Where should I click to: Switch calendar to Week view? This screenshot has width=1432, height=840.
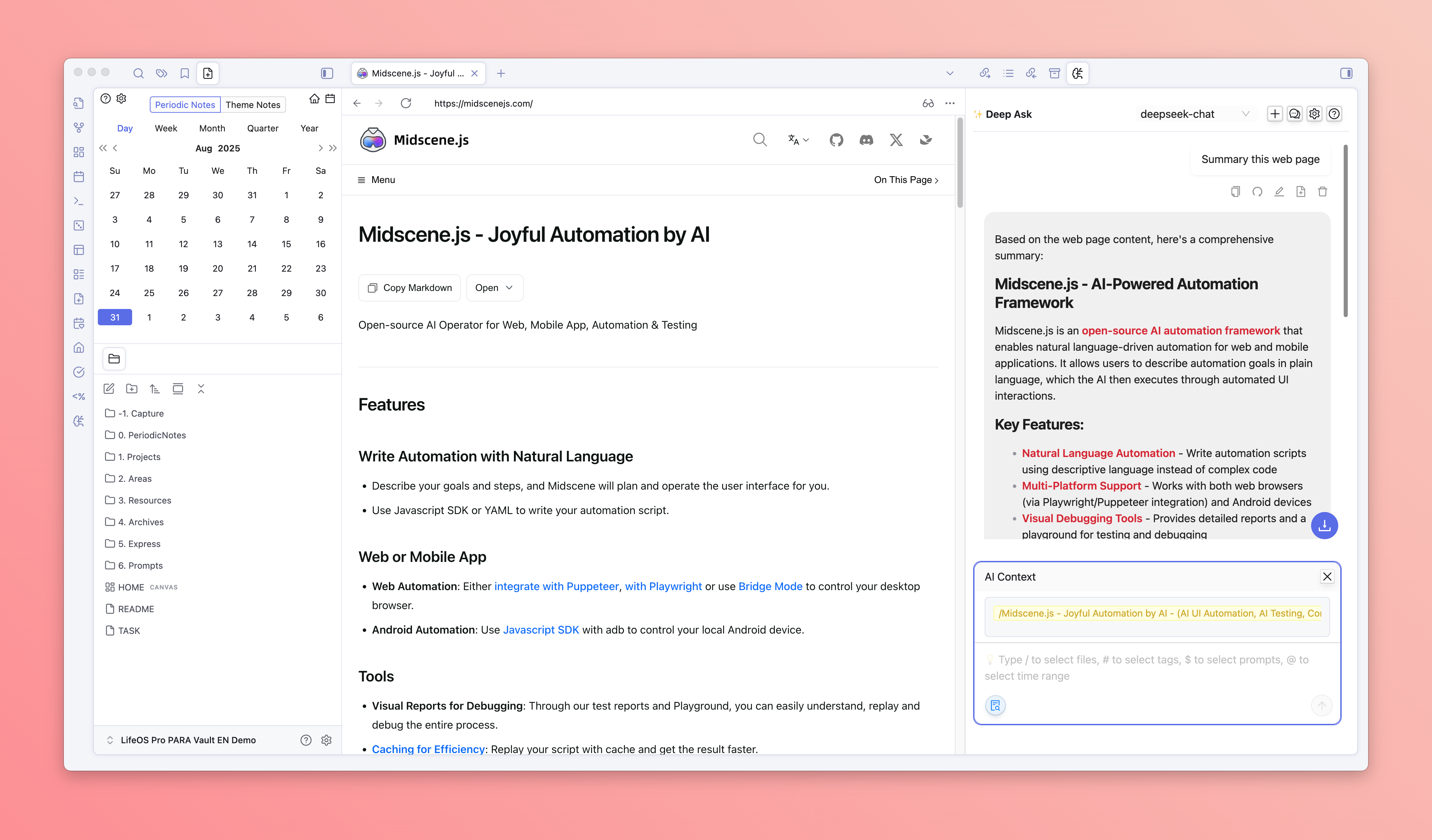pos(166,128)
